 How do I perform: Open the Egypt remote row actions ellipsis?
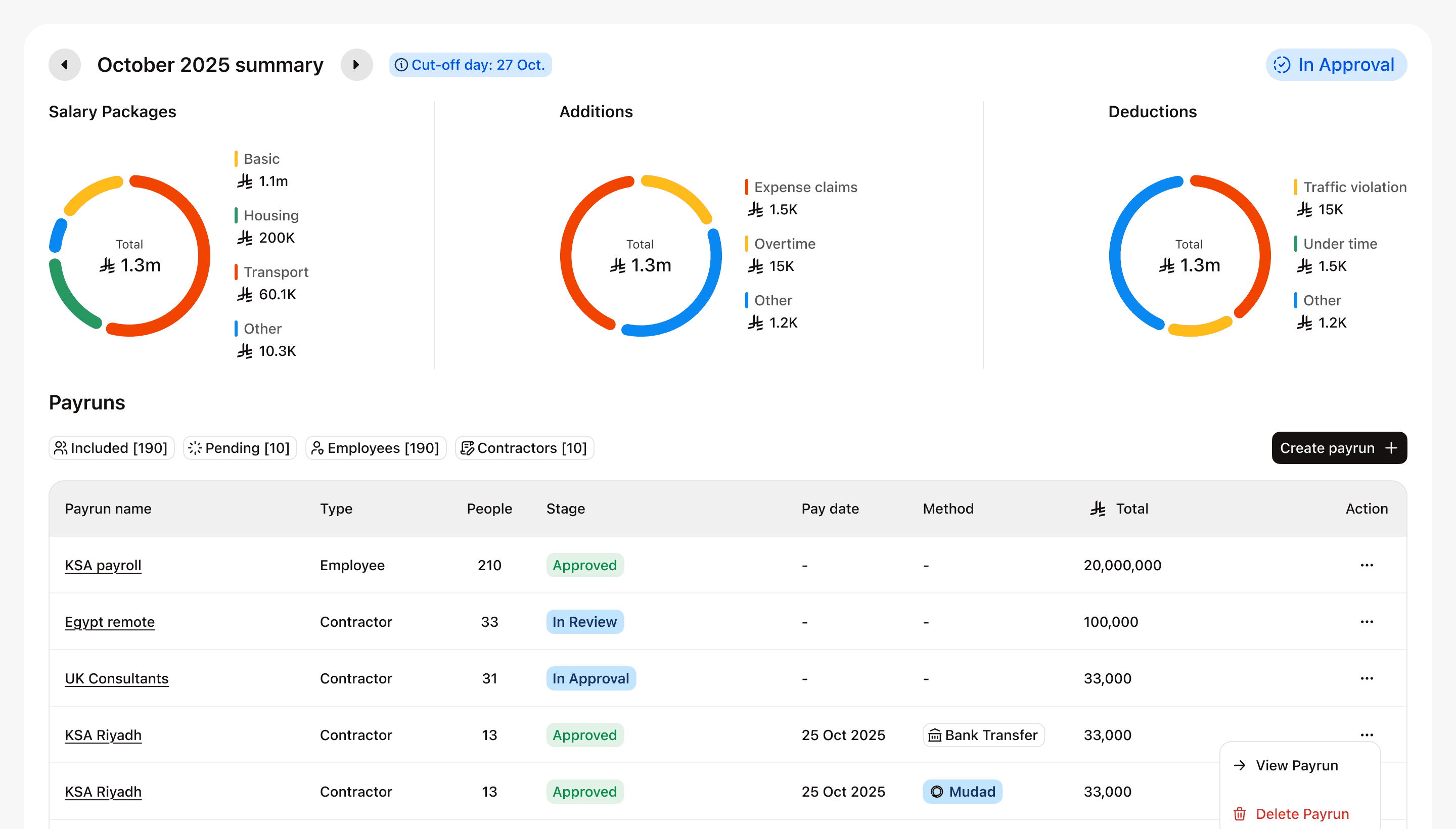point(1367,622)
